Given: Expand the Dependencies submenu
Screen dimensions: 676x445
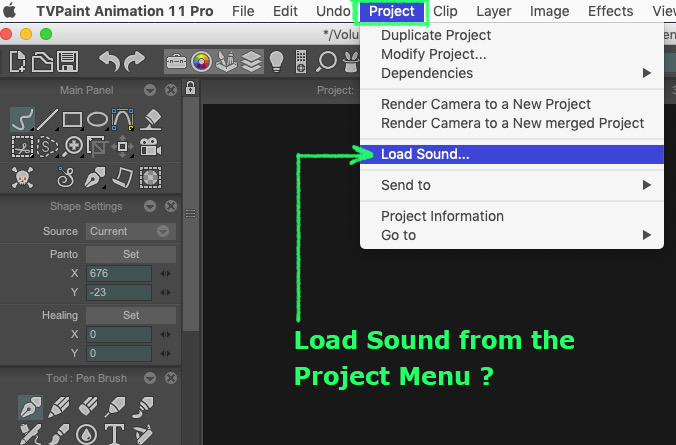Looking at the screenshot, I should click(512, 73).
